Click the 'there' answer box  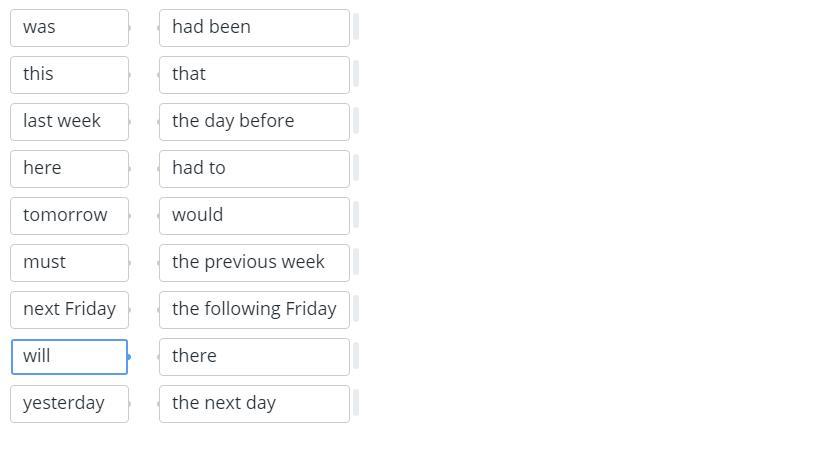click(x=254, y=357)
